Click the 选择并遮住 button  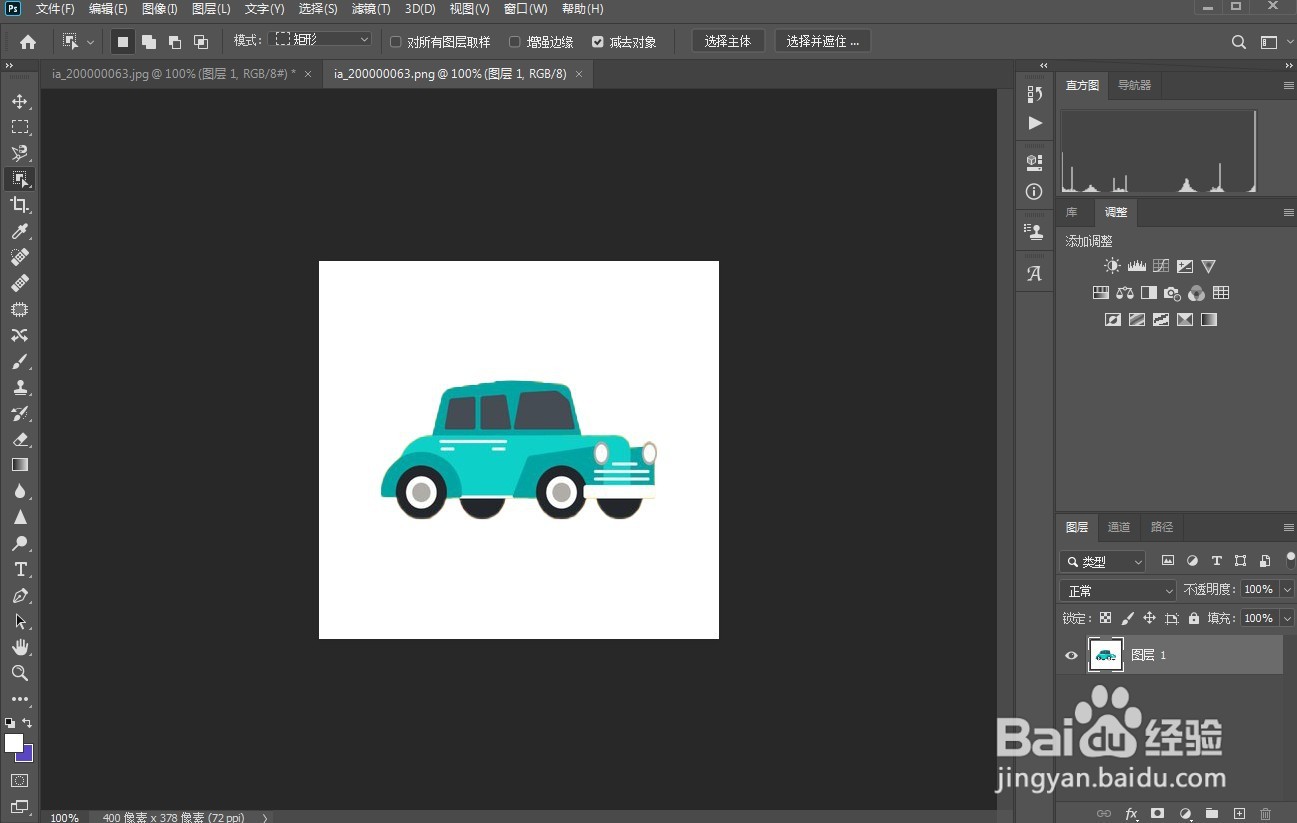coord(822,42)
